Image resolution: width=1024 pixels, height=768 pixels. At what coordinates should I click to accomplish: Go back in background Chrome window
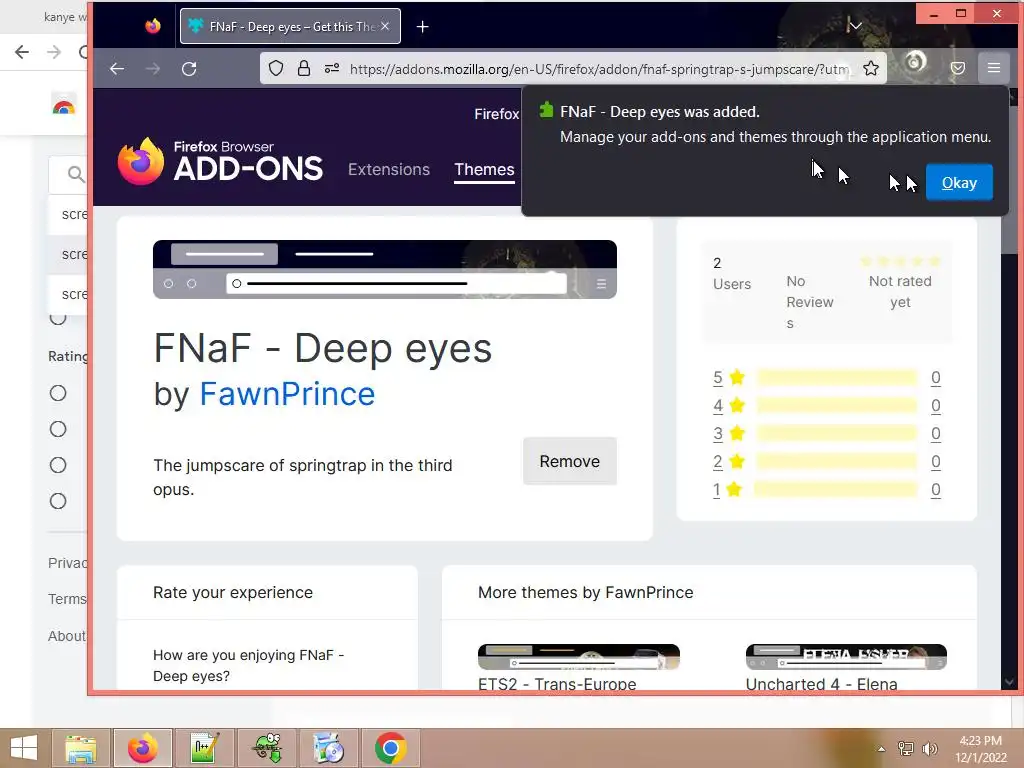click(x=22, y=52)
